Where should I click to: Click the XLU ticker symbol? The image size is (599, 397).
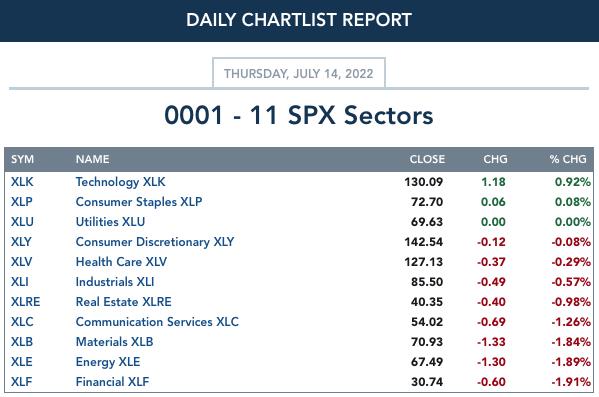pos(22,222)
